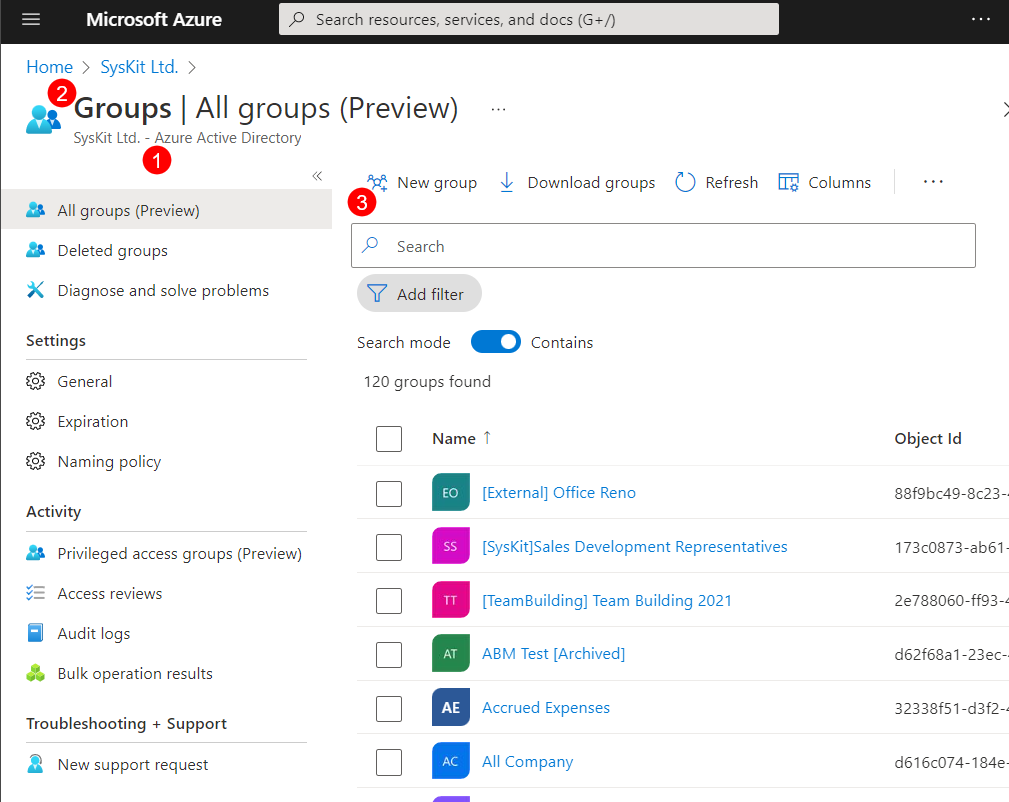Click the Audit logs sidebar icon
This screenshot has height=802, width=1009.
click(x=33, y=633)
